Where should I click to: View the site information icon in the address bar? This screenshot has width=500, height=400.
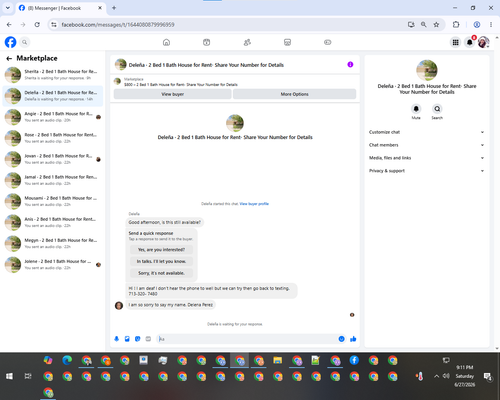coord(54,25)
